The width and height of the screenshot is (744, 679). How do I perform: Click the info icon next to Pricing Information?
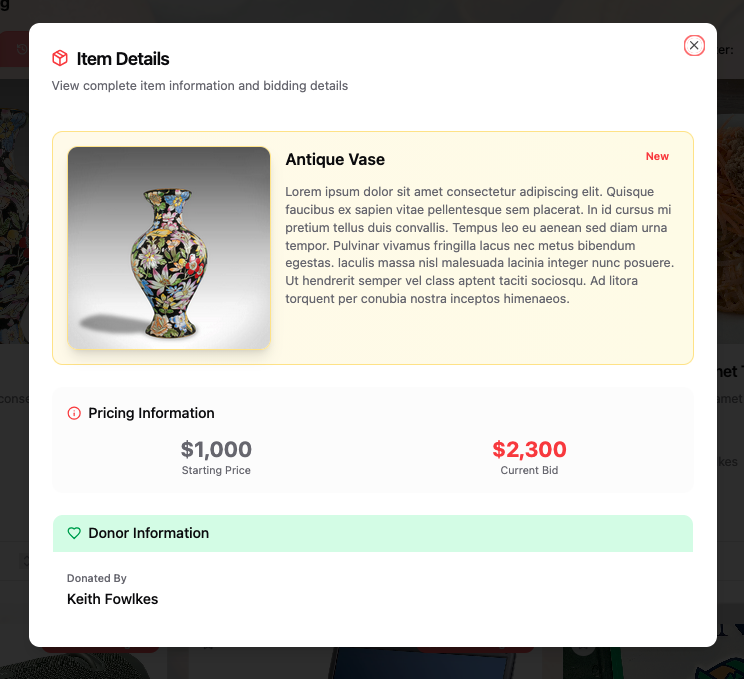(74, 413)
